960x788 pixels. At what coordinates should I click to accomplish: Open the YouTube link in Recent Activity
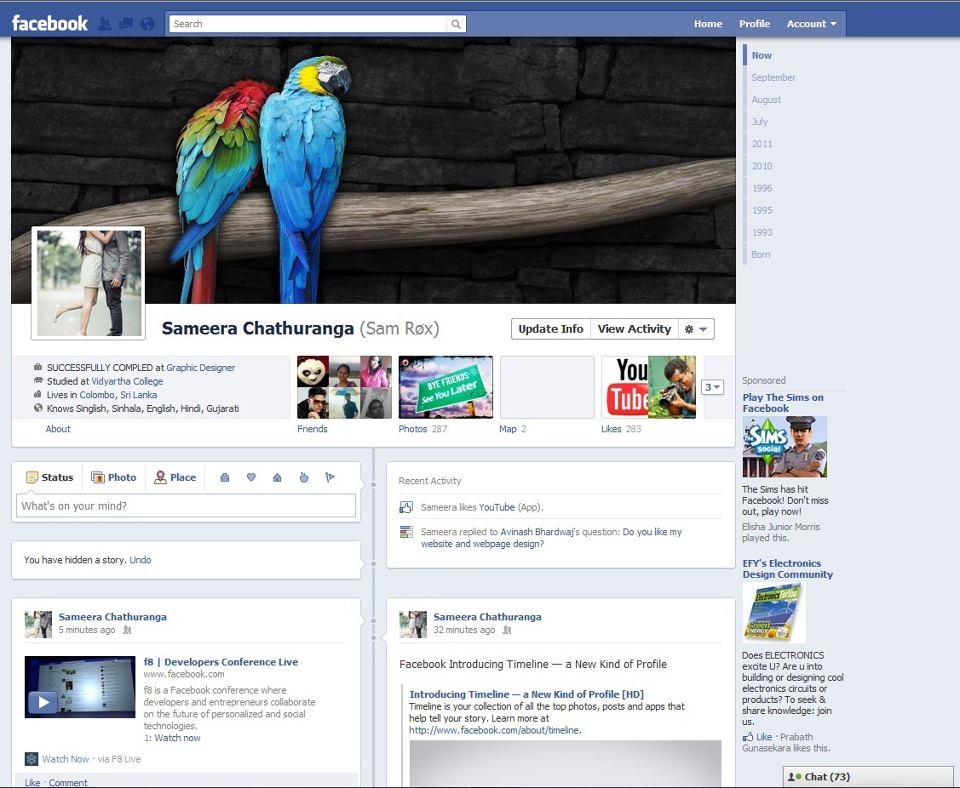click(497, 508)
